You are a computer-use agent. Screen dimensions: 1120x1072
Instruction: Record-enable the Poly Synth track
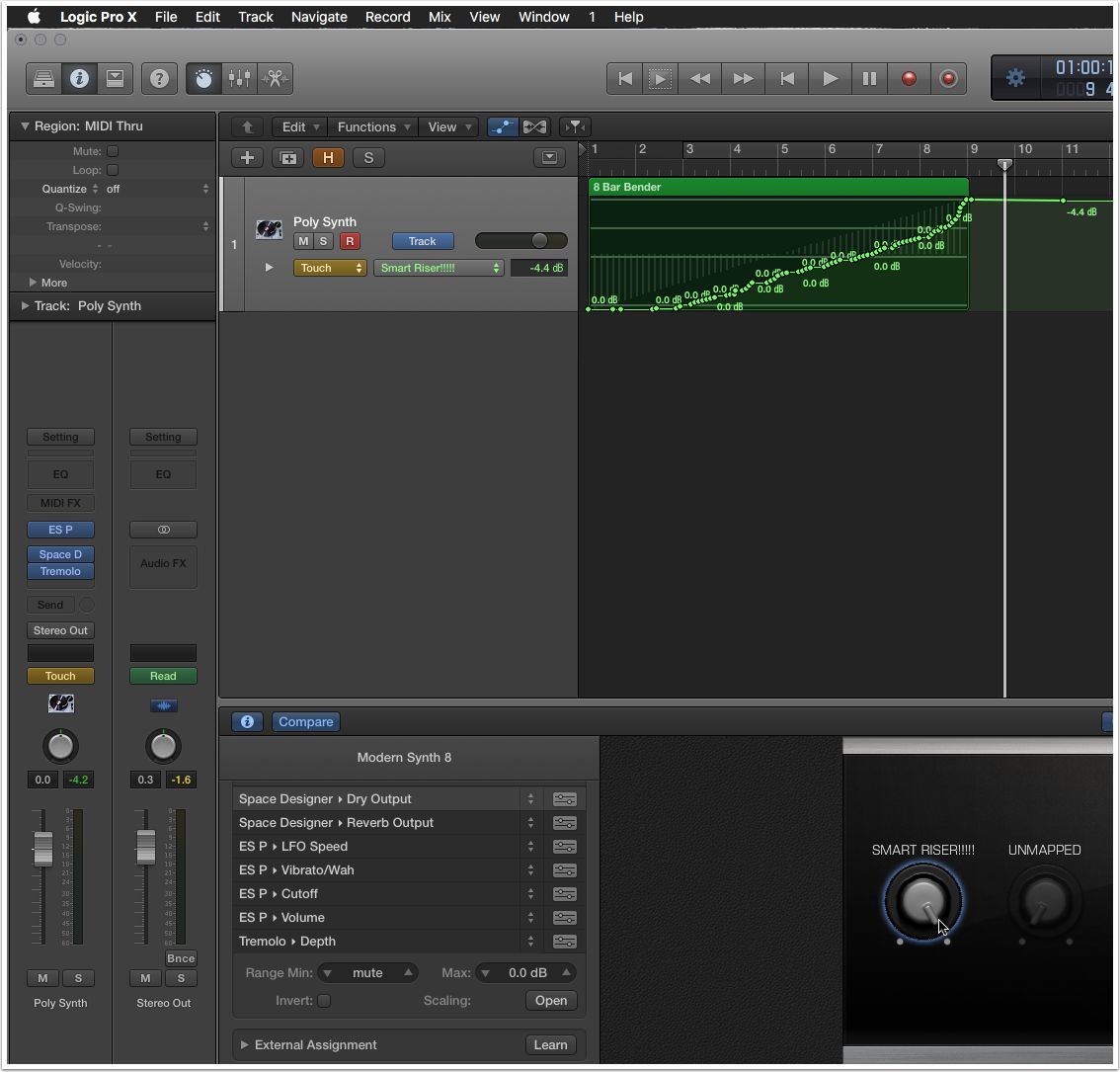[350, 241]
